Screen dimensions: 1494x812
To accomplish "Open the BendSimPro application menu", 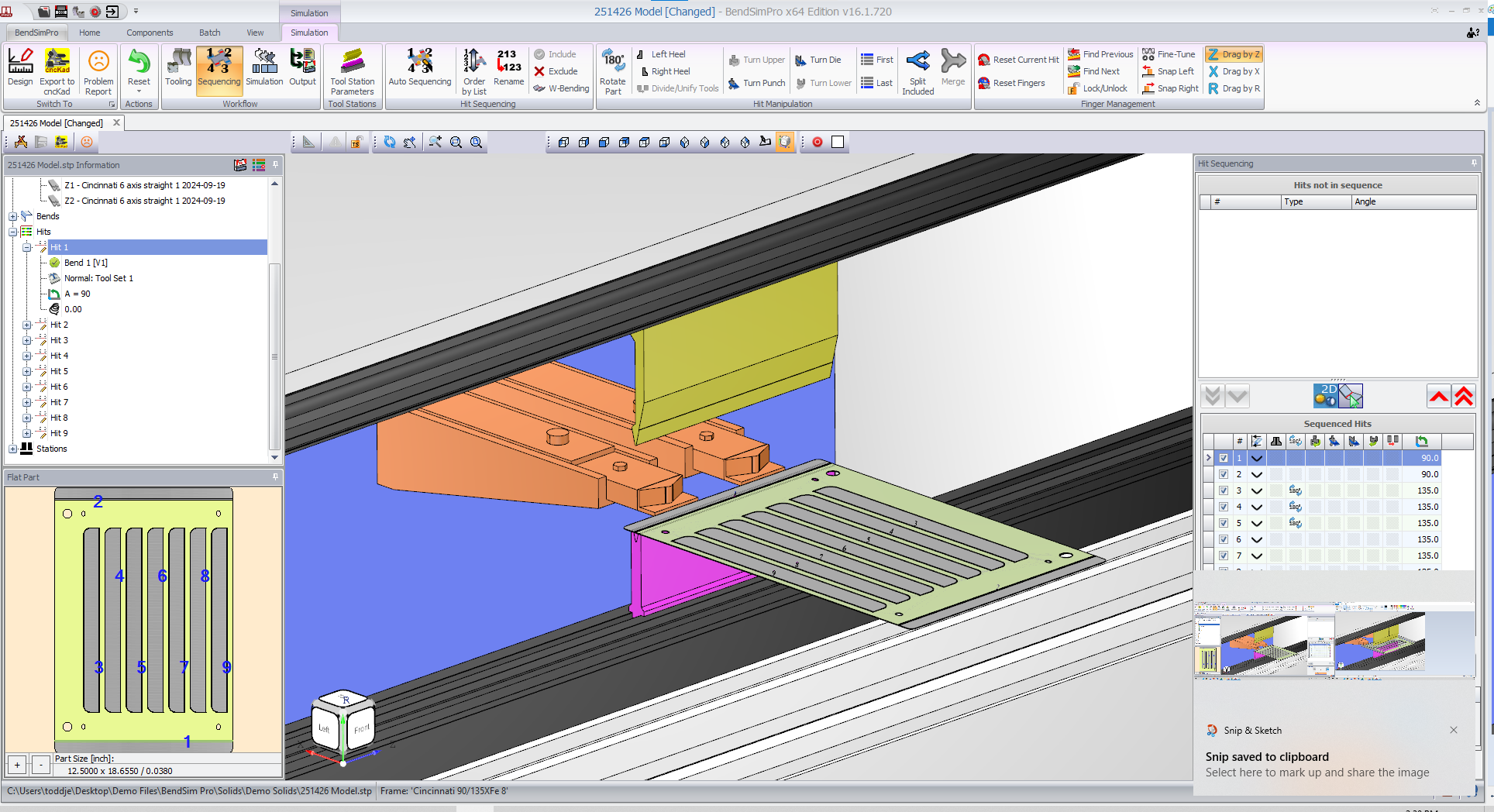I will [36, 33].
